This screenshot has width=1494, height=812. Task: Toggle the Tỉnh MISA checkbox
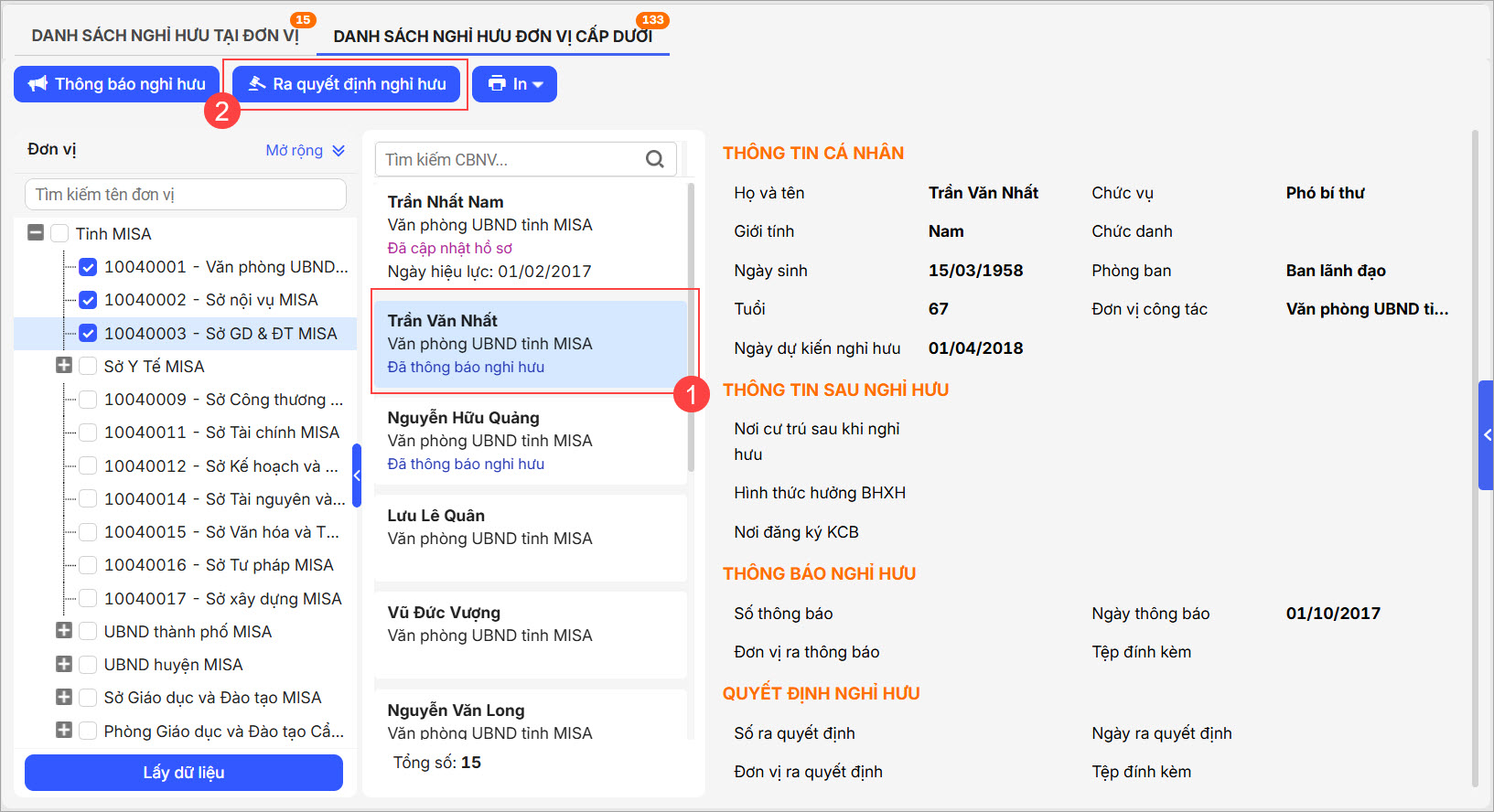pos(59,233)
